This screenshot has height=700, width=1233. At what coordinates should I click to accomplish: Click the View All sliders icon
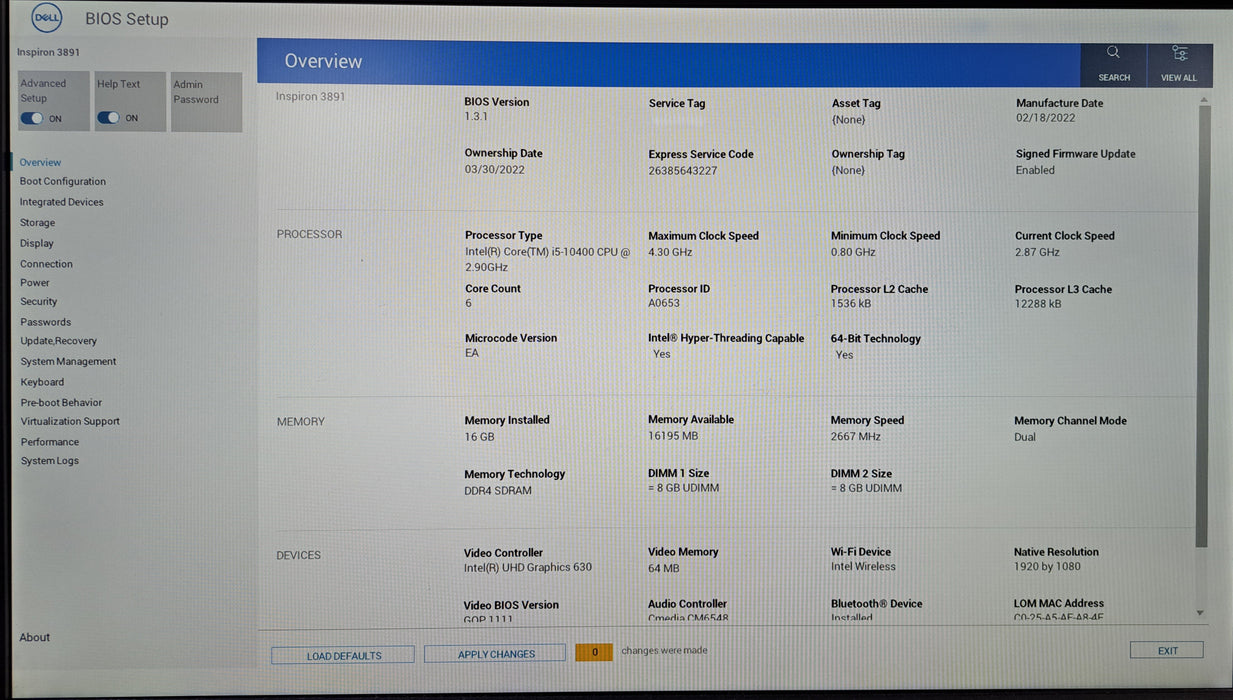[x=1180, y=53]
